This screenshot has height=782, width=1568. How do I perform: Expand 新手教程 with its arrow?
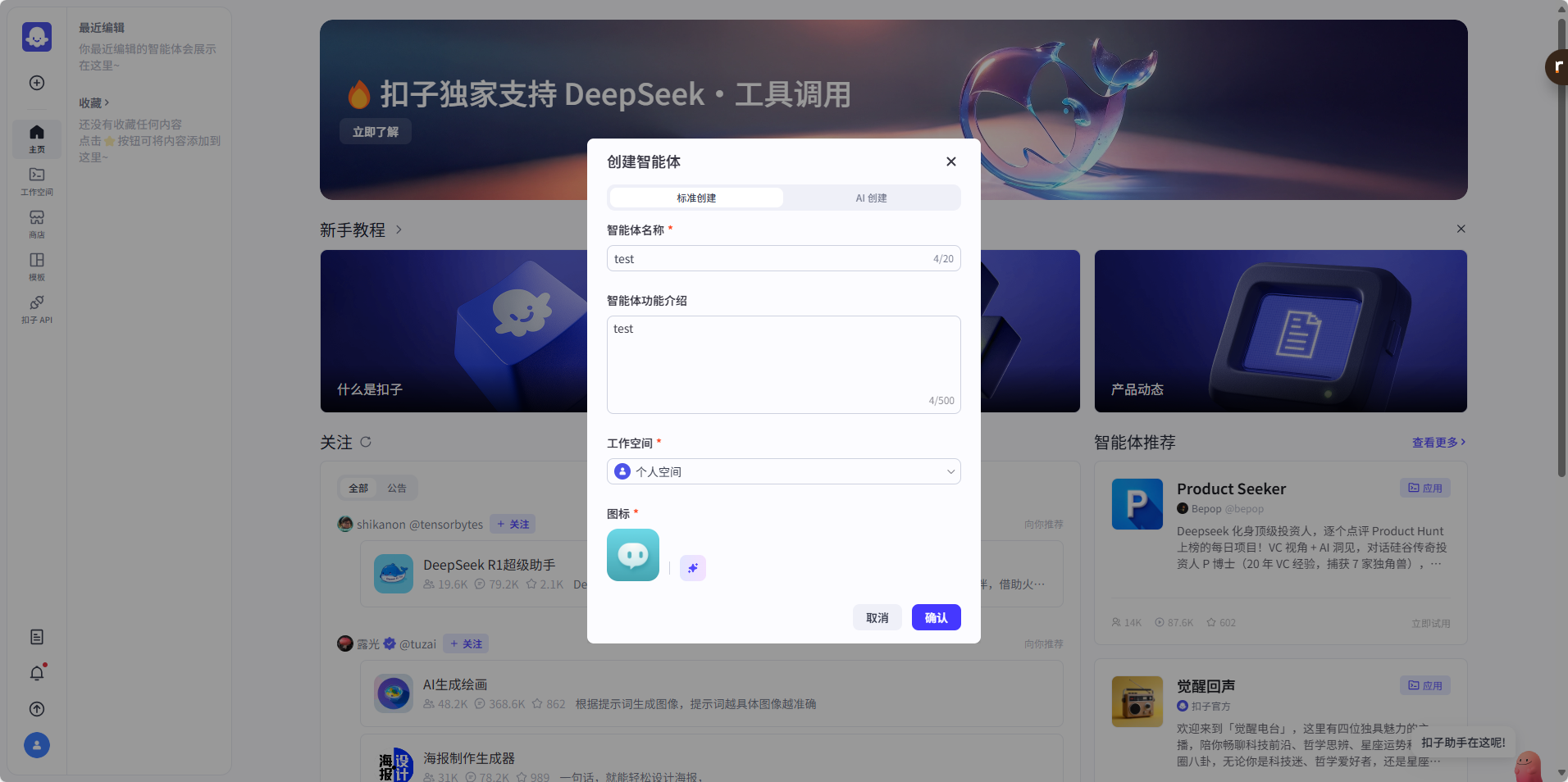pos(399,230)
